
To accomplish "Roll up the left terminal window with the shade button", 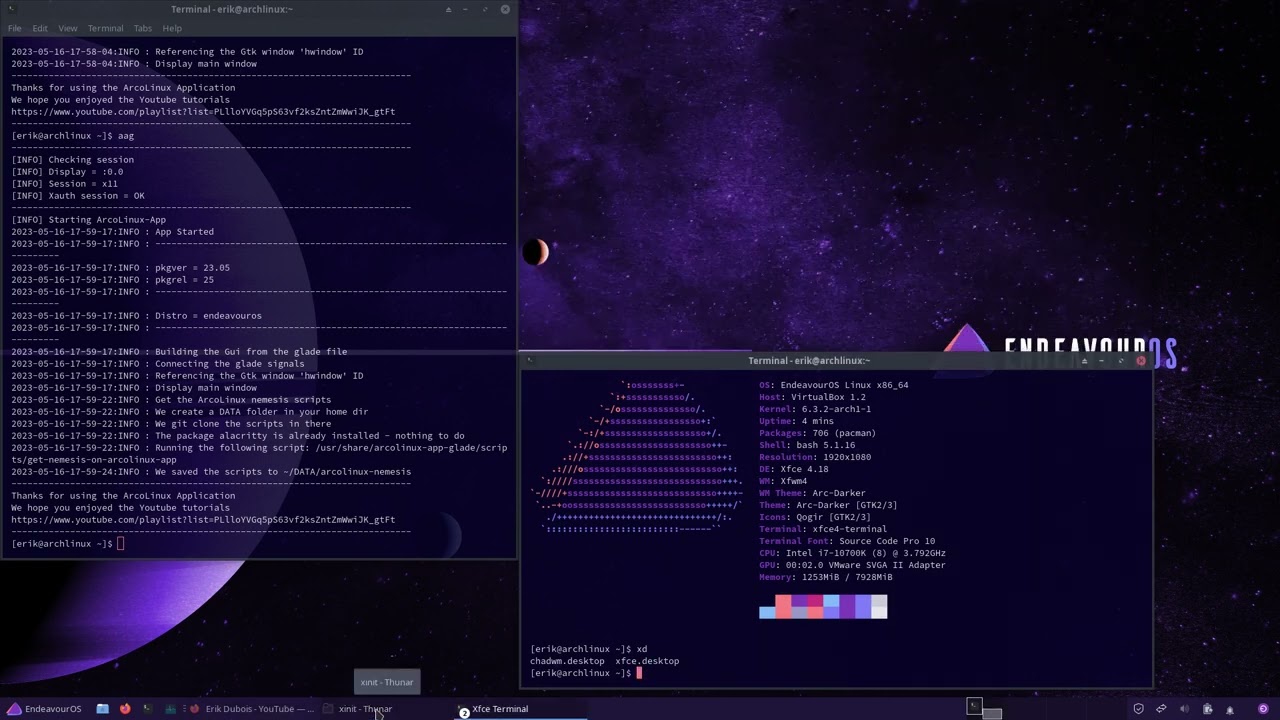I will tap(448, 9).
